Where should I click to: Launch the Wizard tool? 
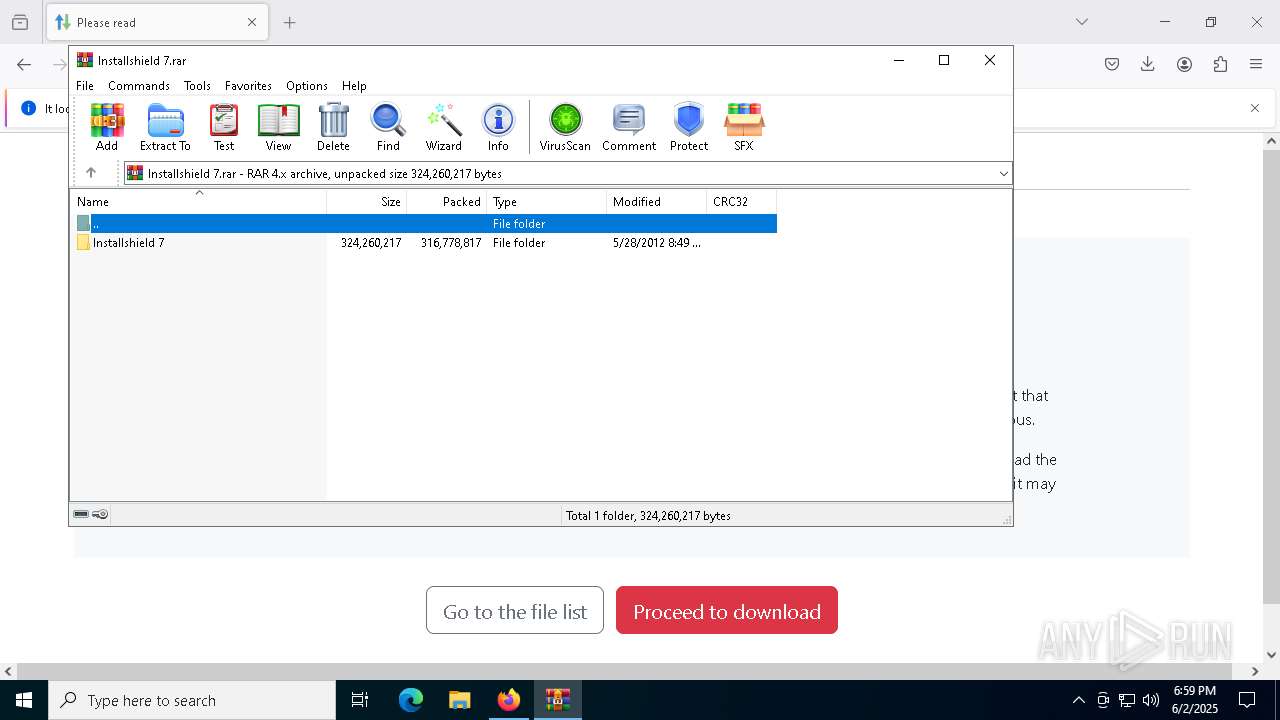[444, 127]
